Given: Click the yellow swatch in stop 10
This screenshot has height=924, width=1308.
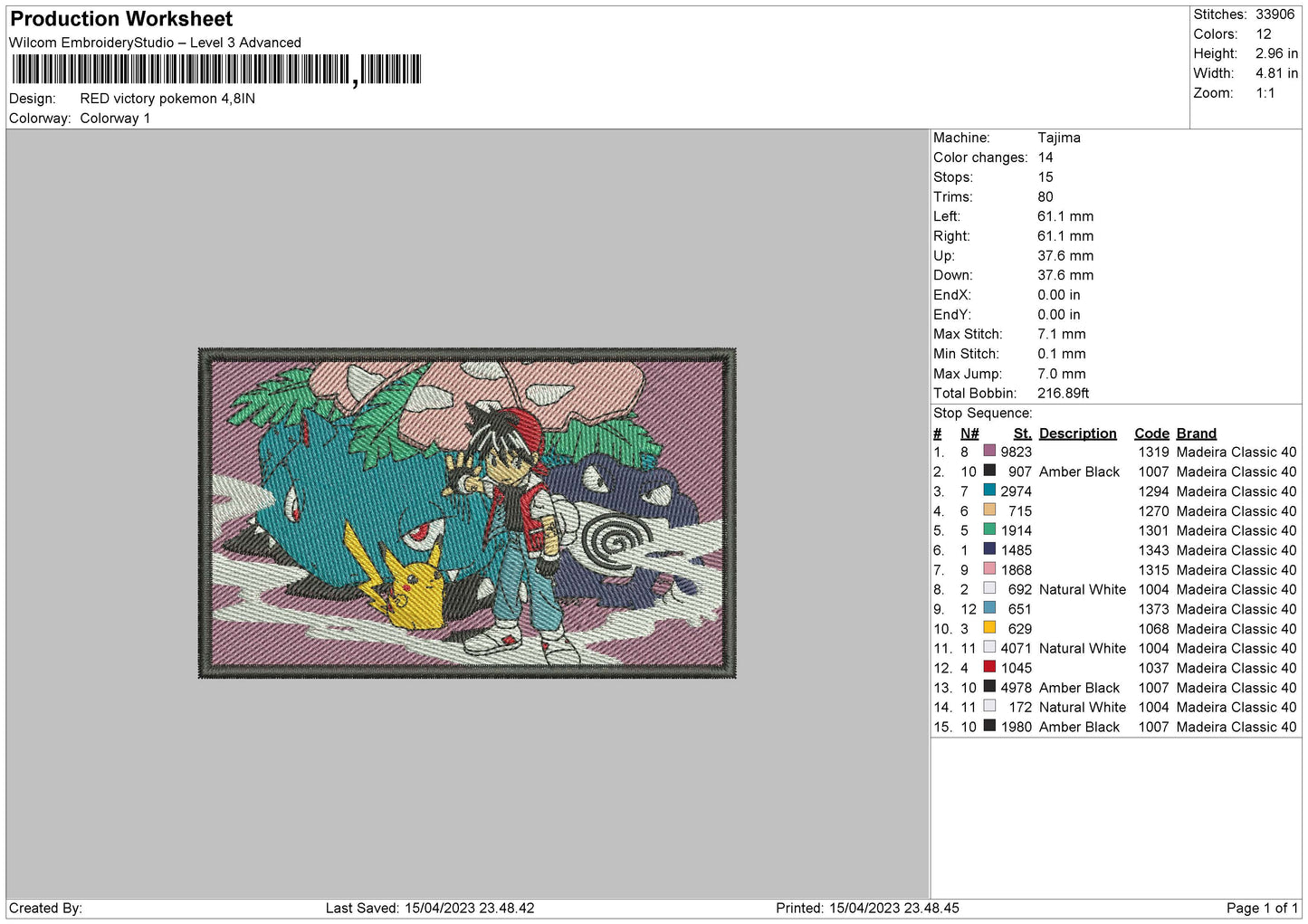Looking at the screenshot, I should click(989, 628).
